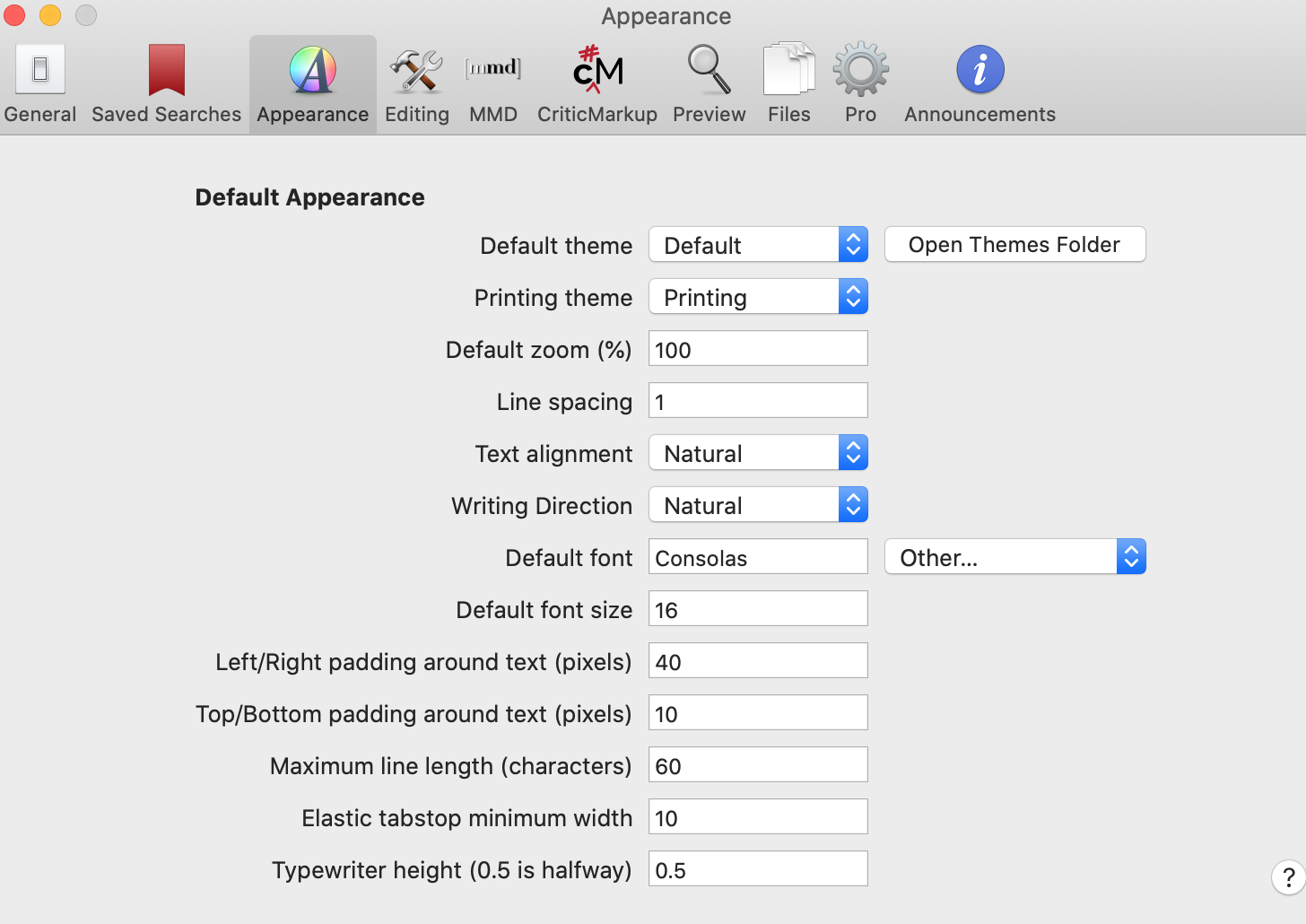Open the Writing Direction dropdown
The image size is (1306, 924).
[758, 505]
